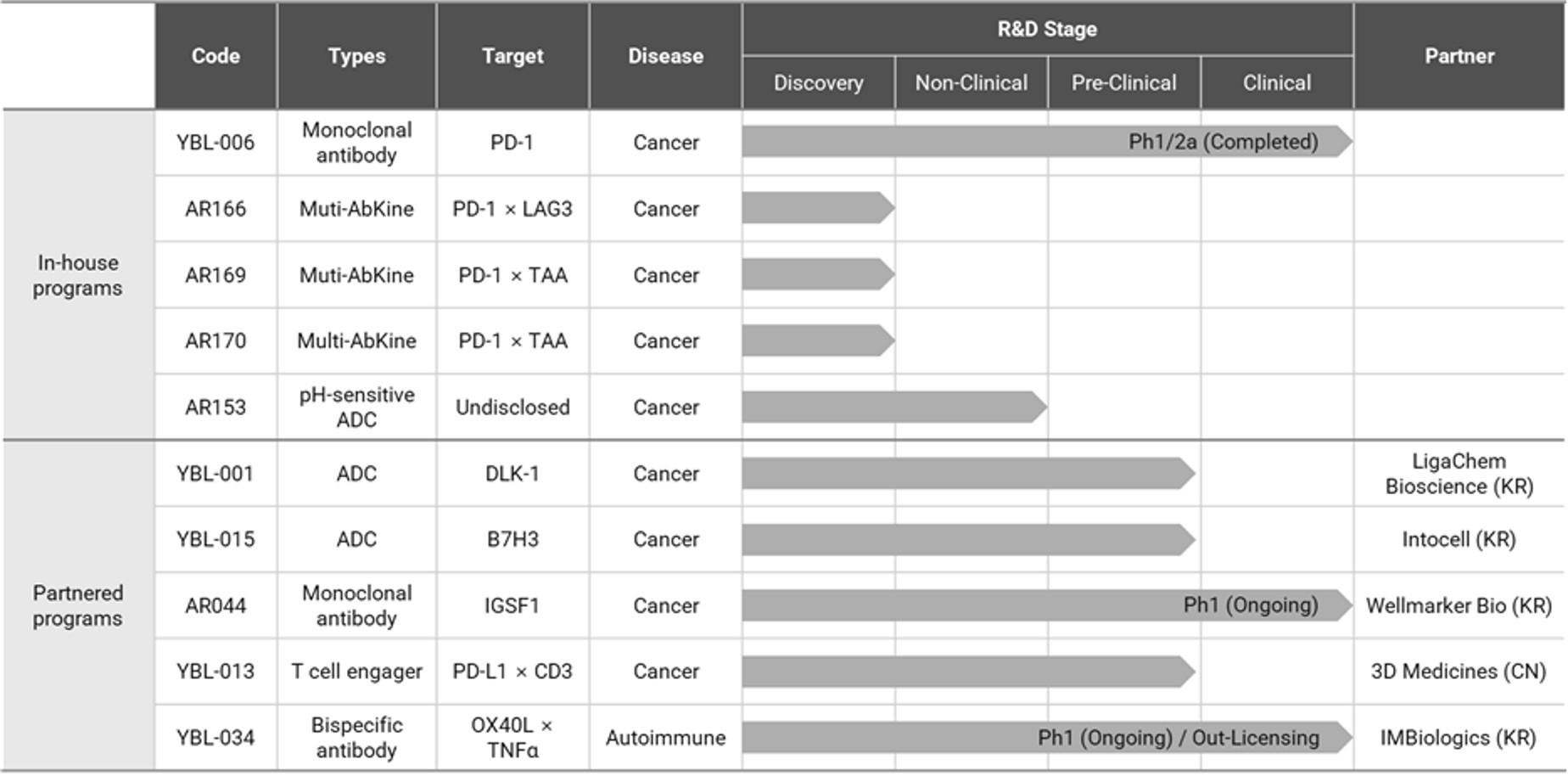Select the Ph1/2a (Completed) progress bar
1568x776 pixels.
1046,142
